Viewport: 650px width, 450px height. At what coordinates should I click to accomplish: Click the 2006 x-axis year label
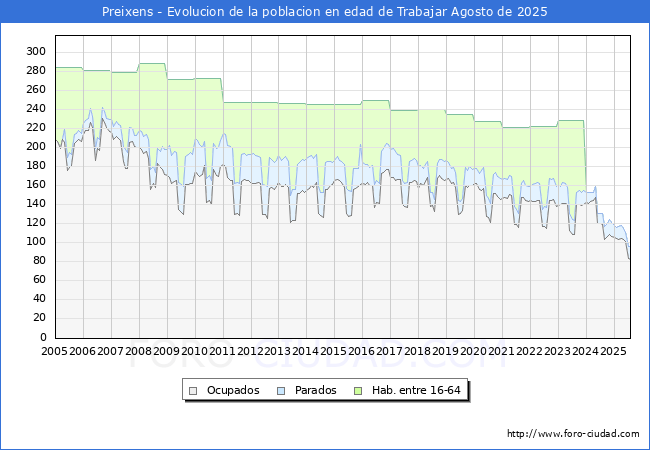[x=82, y=351]
